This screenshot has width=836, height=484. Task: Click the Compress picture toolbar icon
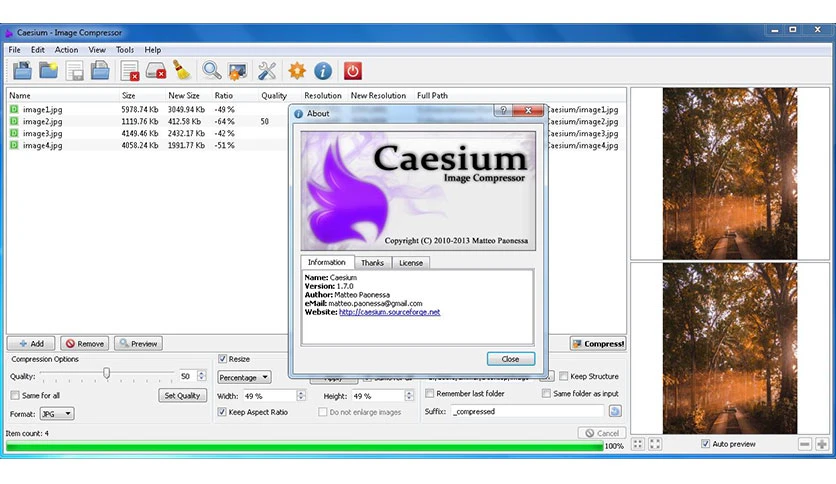point(237,71)
